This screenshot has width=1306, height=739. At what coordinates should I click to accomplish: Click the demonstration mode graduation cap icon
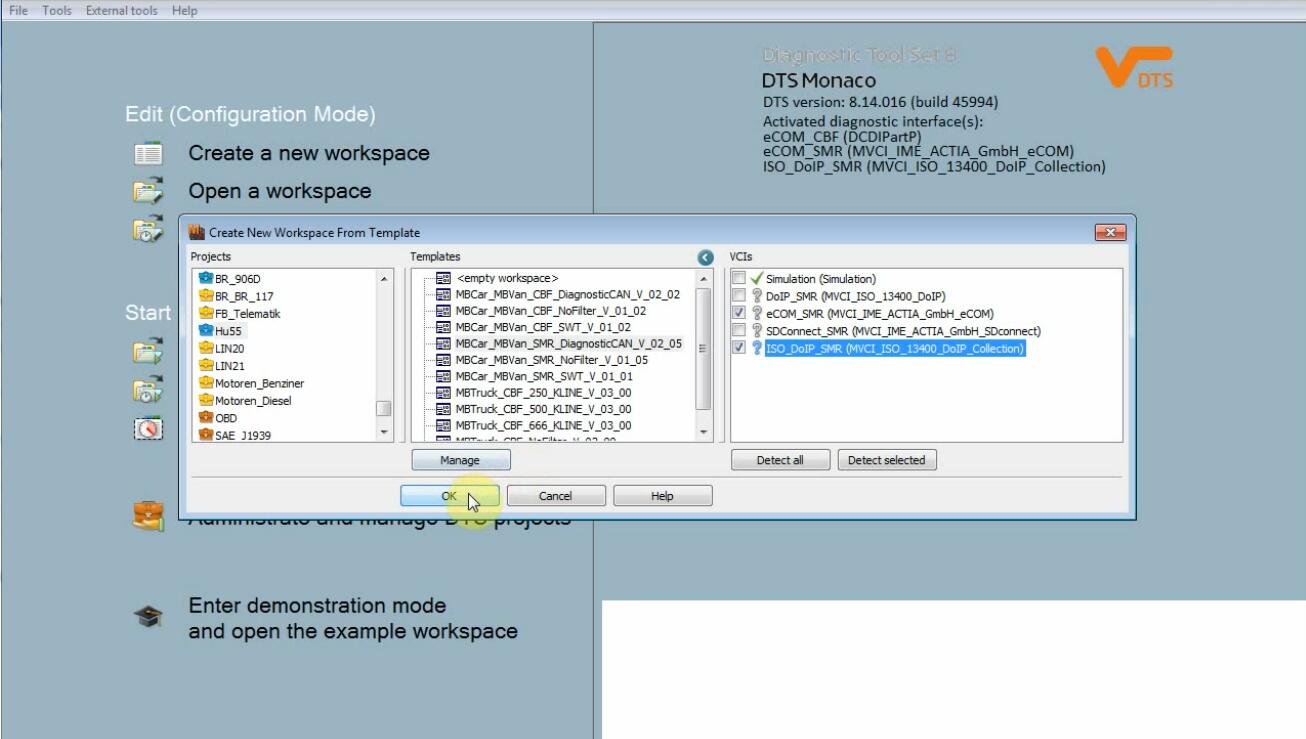[x=148, y=617]
